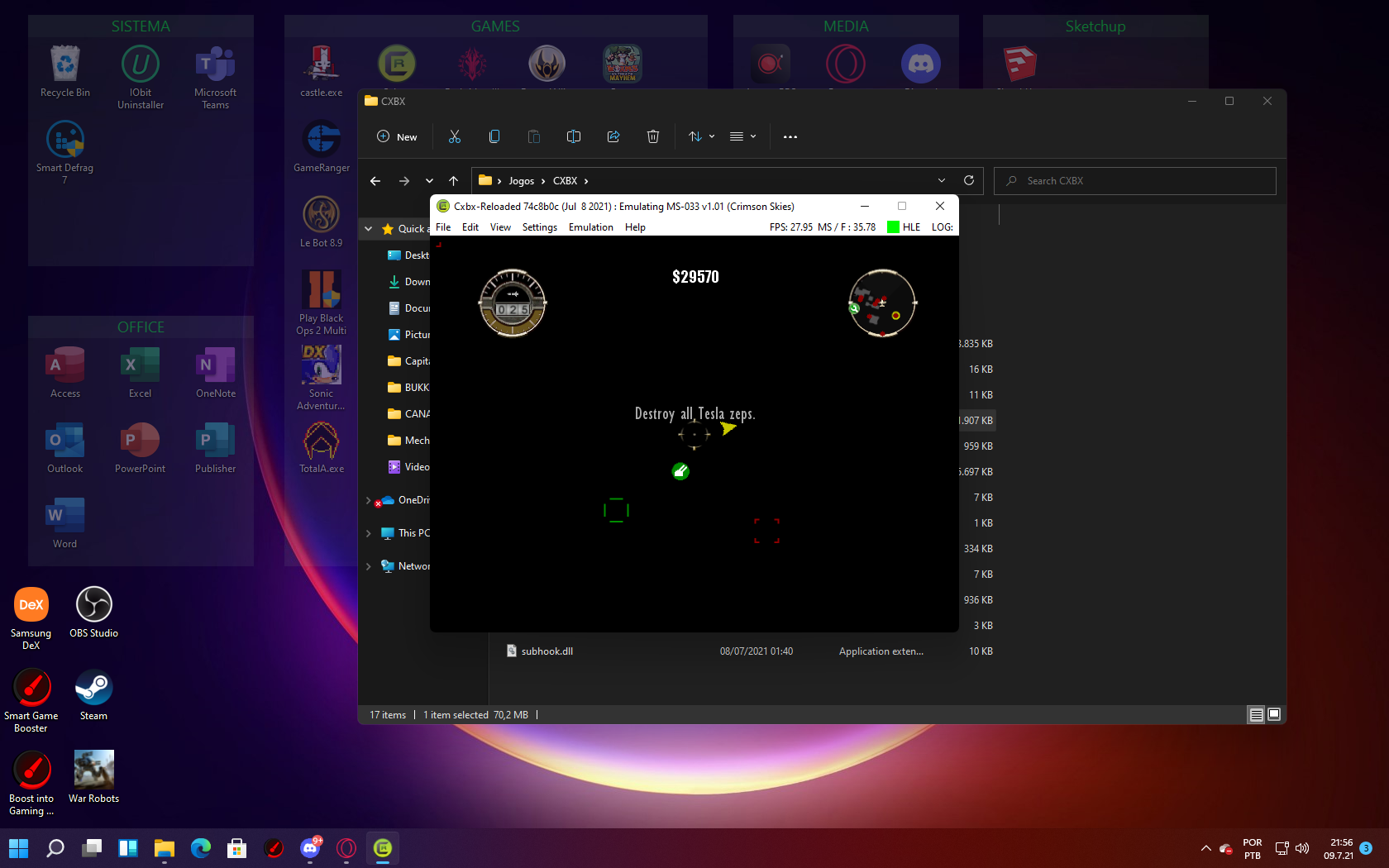This screenshot has width=1389, height=868.
Task: Expand the address bar history dropdown
Action: click(941, 180)
